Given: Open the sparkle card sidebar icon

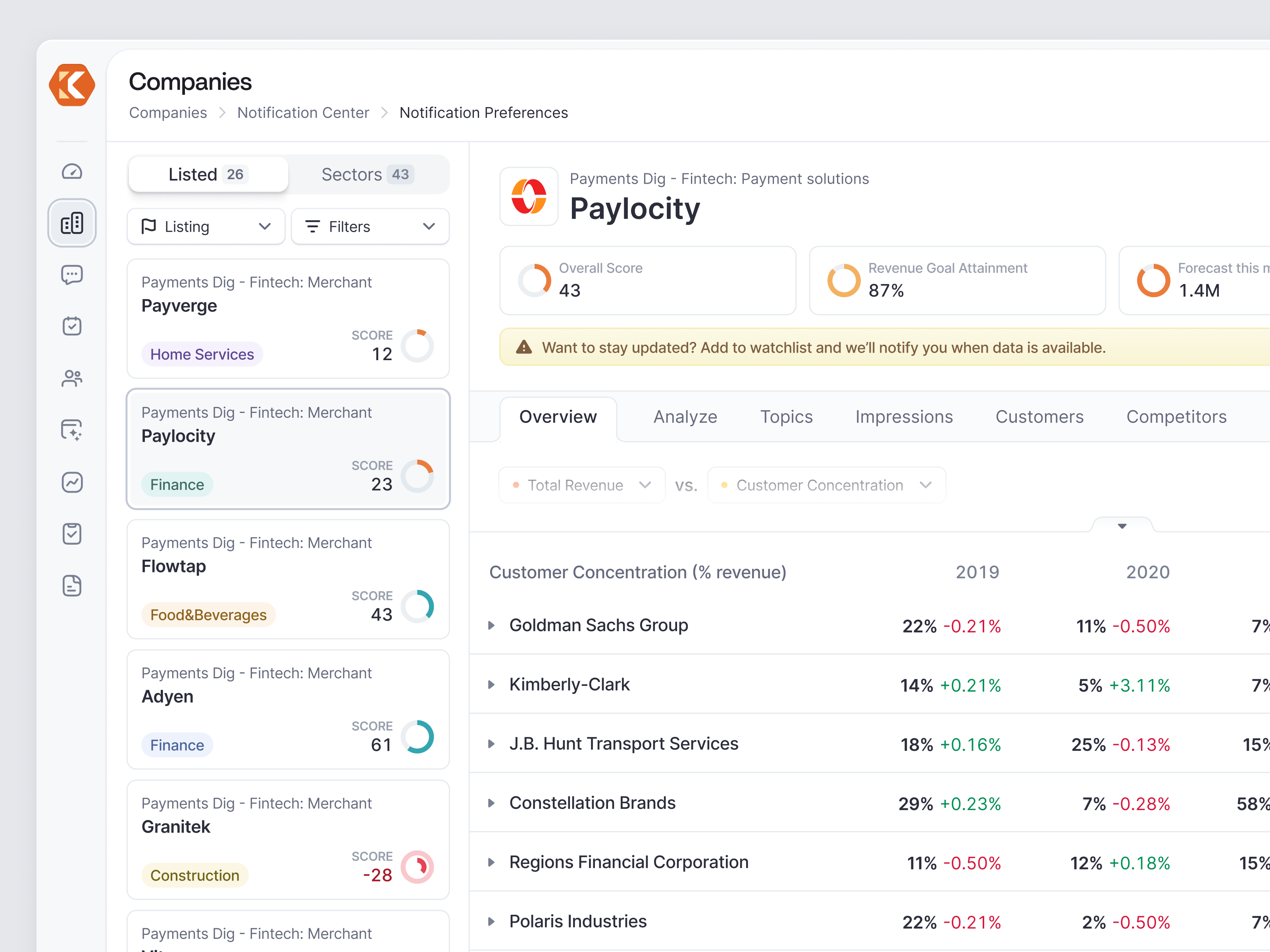Looking at the screenshot, I should (72, 430).
